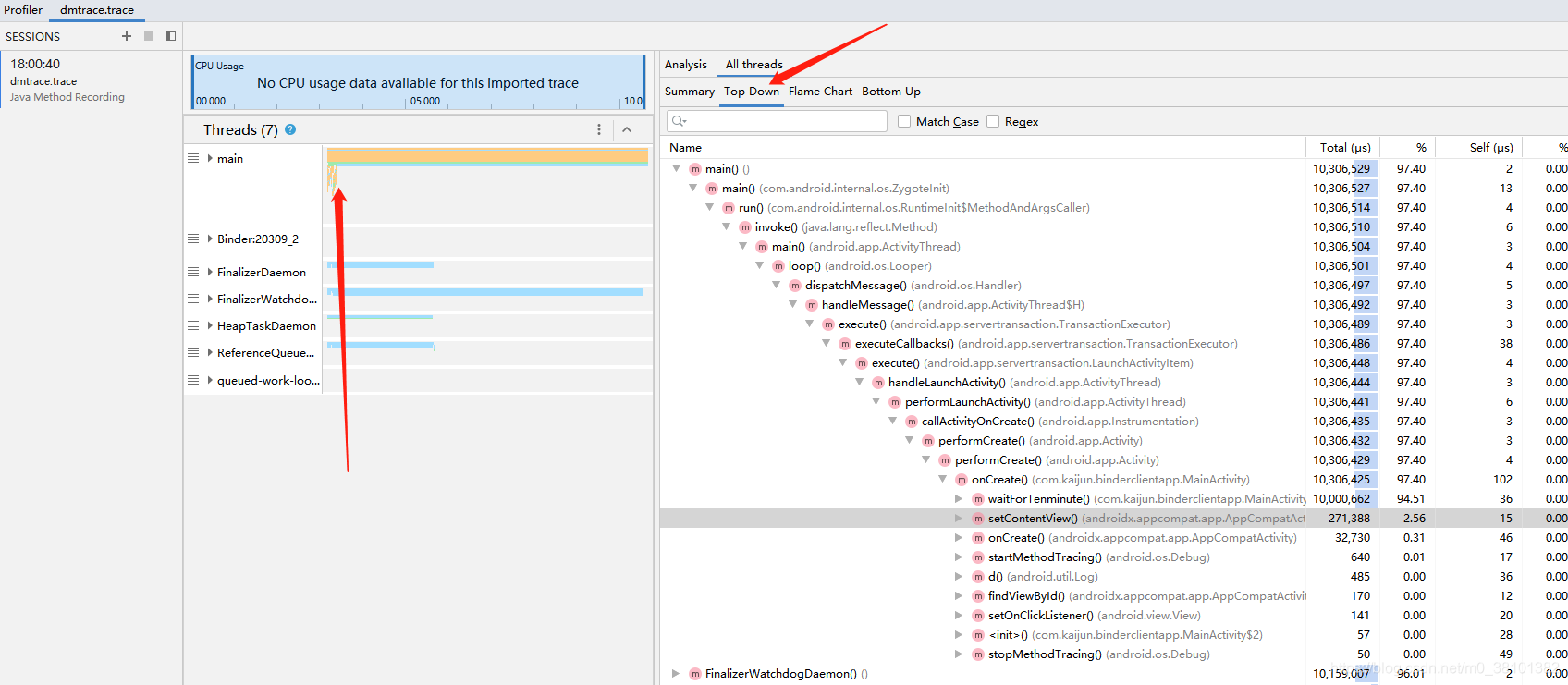Click method icon of handleLaunchActivity() row
The height and width of the screenshot is (685, 1568).
click(878, 382)
